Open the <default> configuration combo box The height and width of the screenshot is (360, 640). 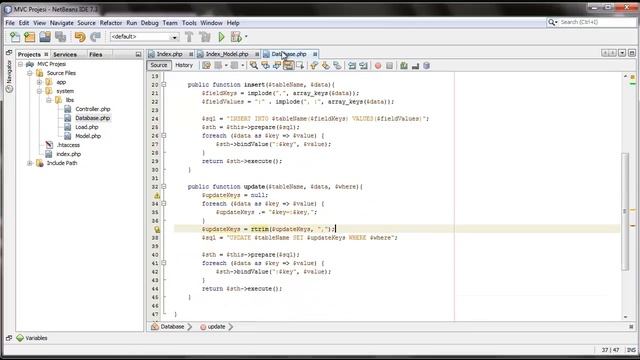(144, 37)
